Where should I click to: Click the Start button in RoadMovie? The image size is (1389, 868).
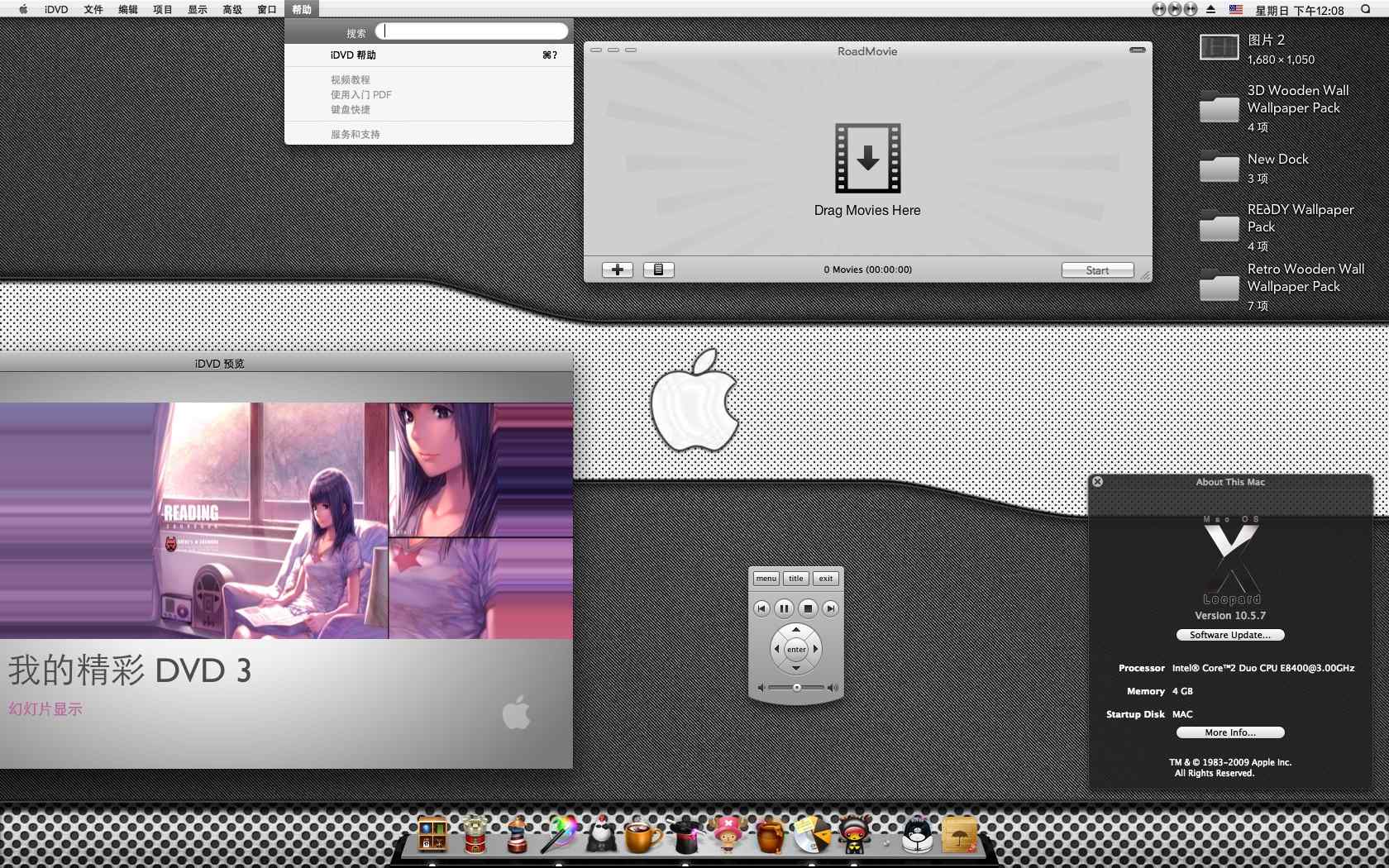(x=1097, y=270)
